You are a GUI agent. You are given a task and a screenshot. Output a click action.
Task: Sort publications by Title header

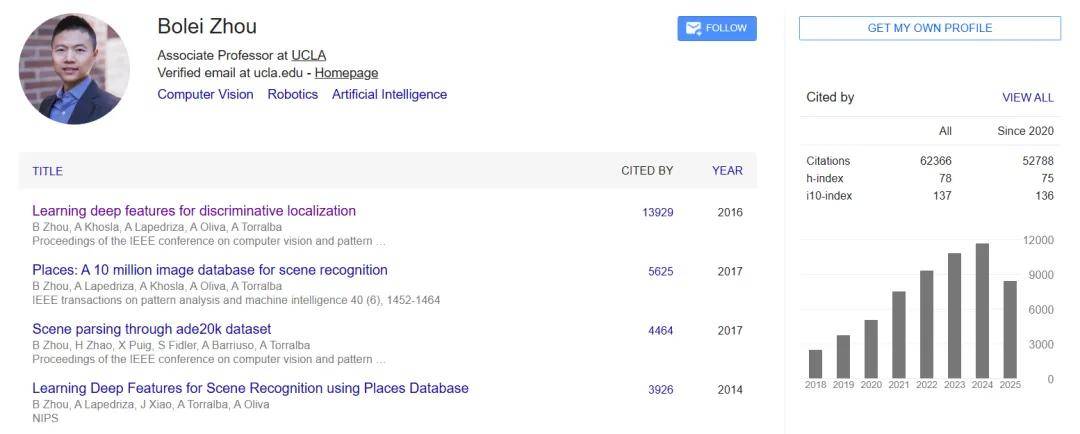[x=47, y=171]
